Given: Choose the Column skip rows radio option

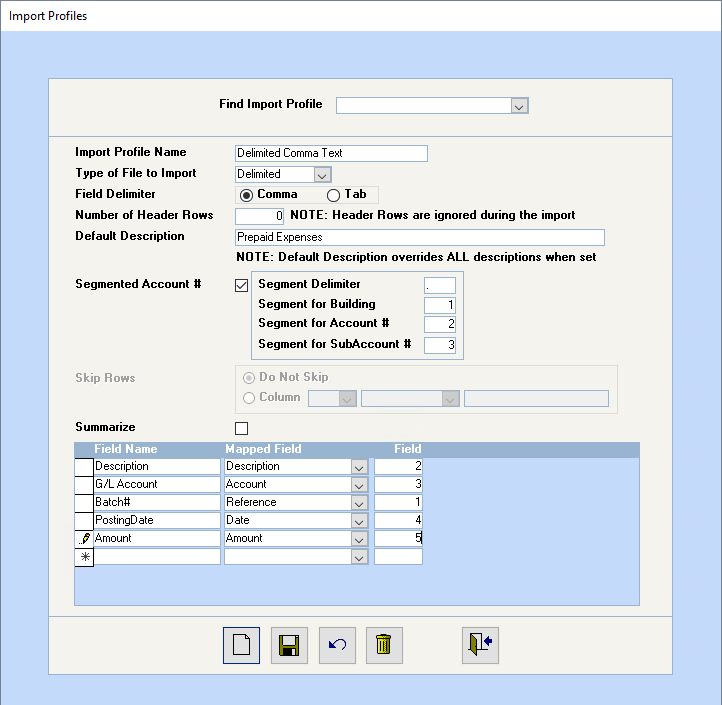Looking at the screenshot, I should pos(249,398).
